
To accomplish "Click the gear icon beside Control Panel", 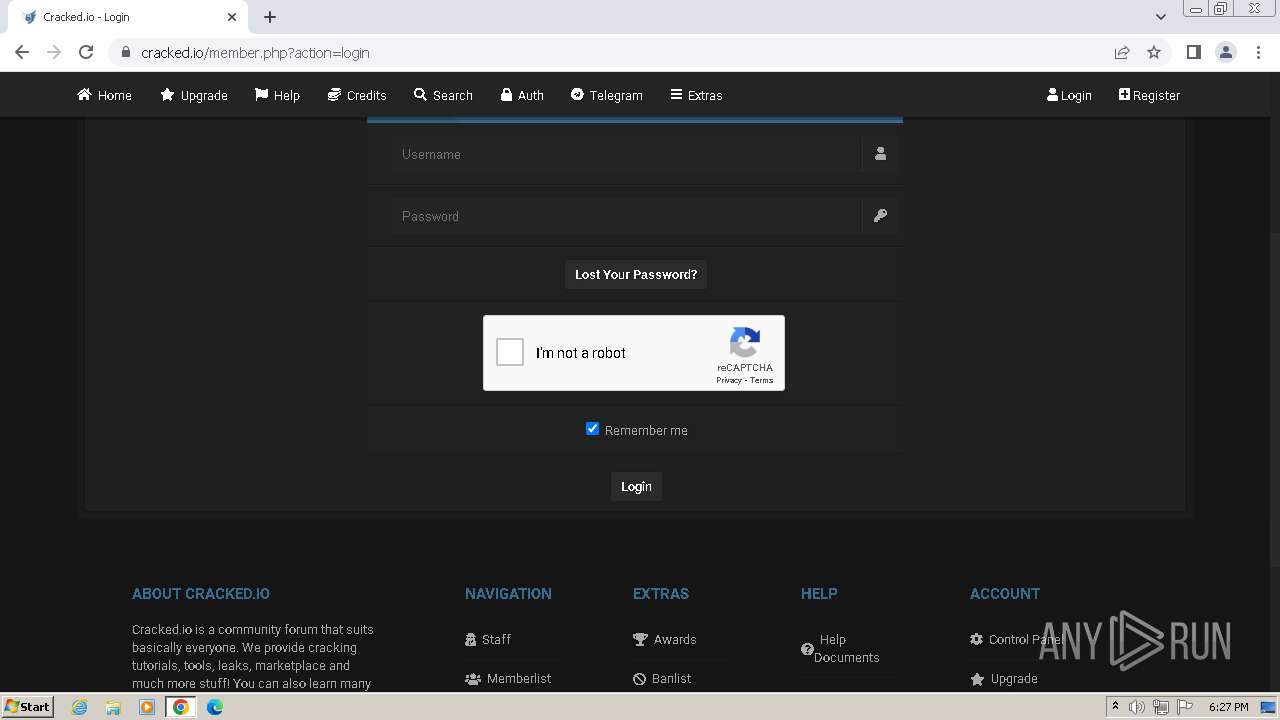I will [977, 639].
